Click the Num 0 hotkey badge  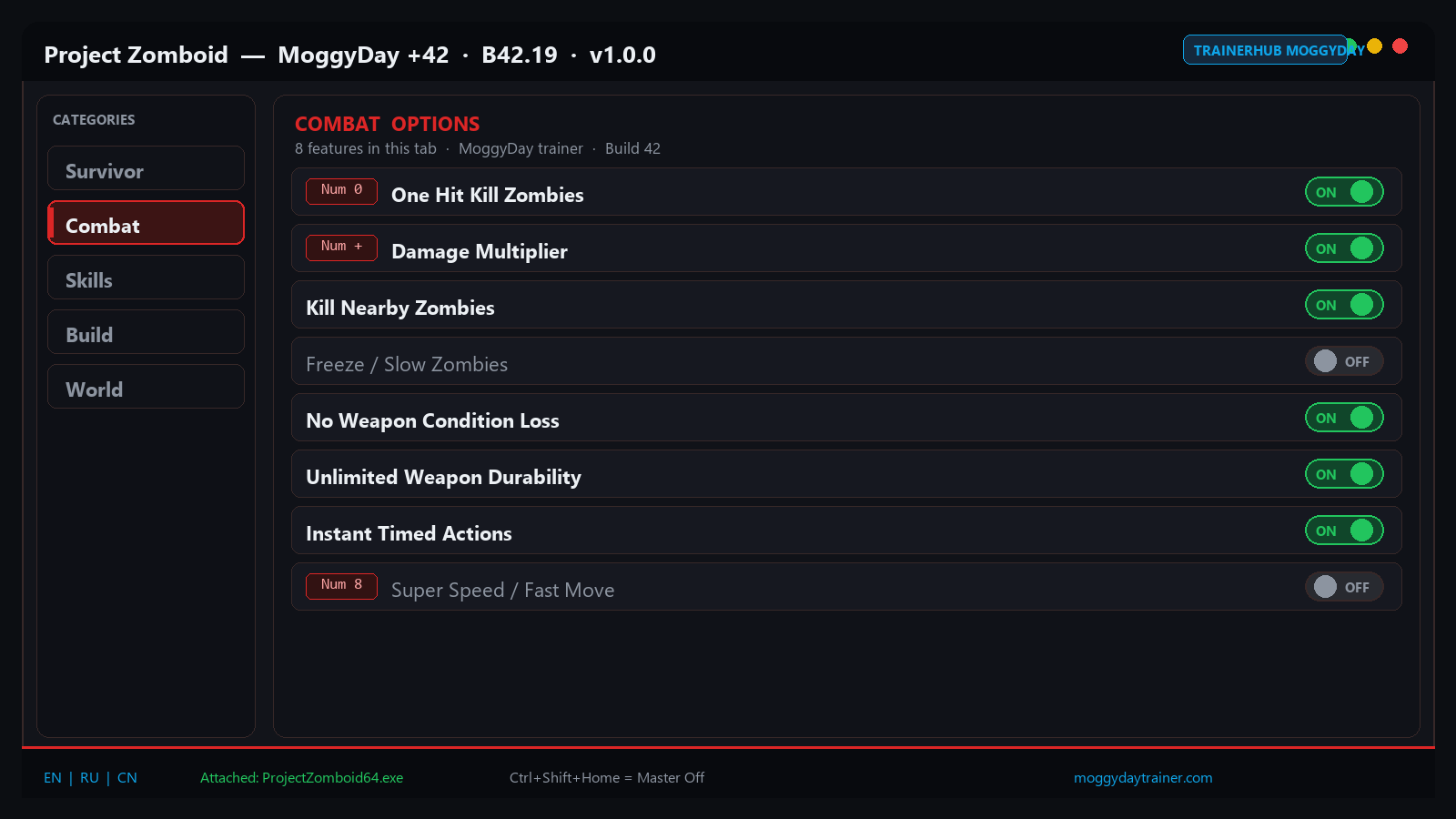[x=341, y=190]
